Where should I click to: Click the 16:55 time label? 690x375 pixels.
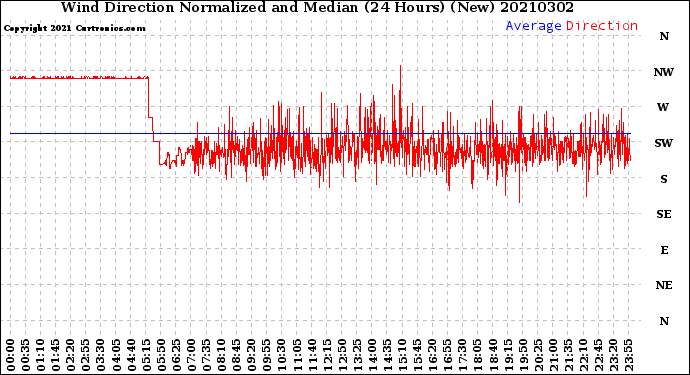448,355
